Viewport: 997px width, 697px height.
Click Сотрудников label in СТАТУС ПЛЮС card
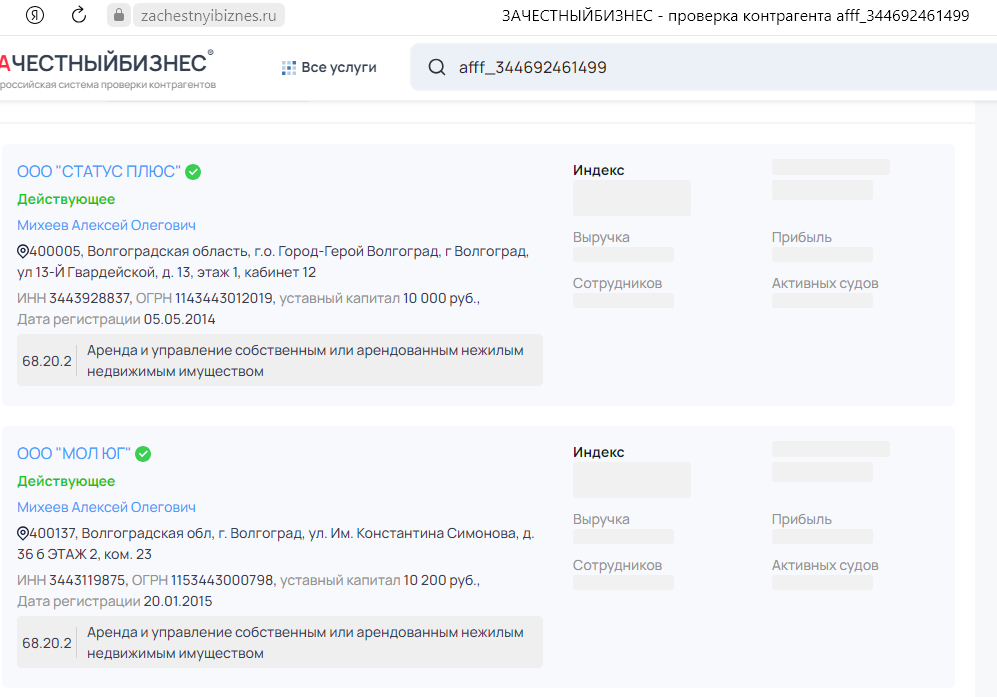click(617, 284)
